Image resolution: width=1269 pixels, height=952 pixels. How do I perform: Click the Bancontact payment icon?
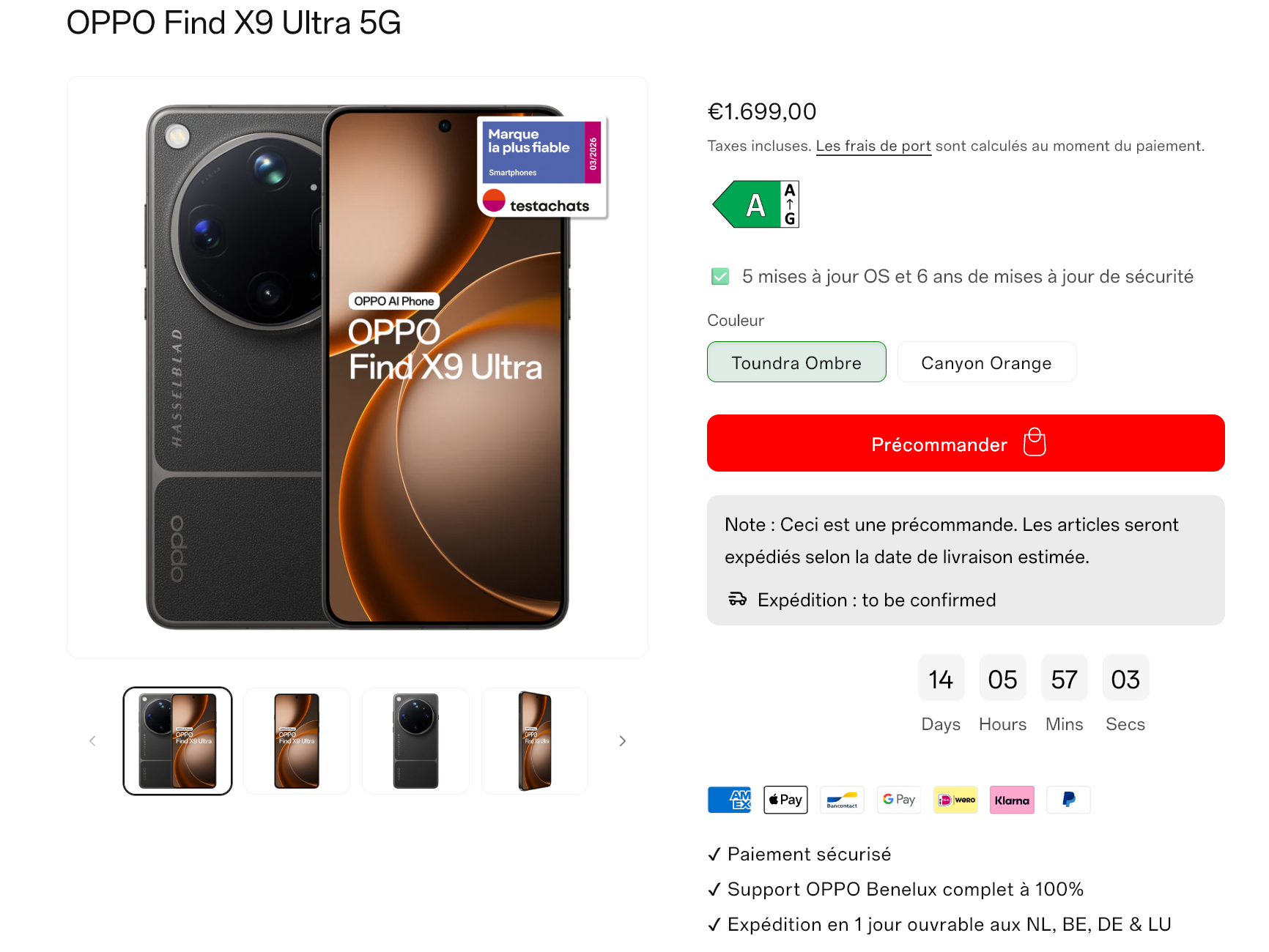click(x=842, y=800)
